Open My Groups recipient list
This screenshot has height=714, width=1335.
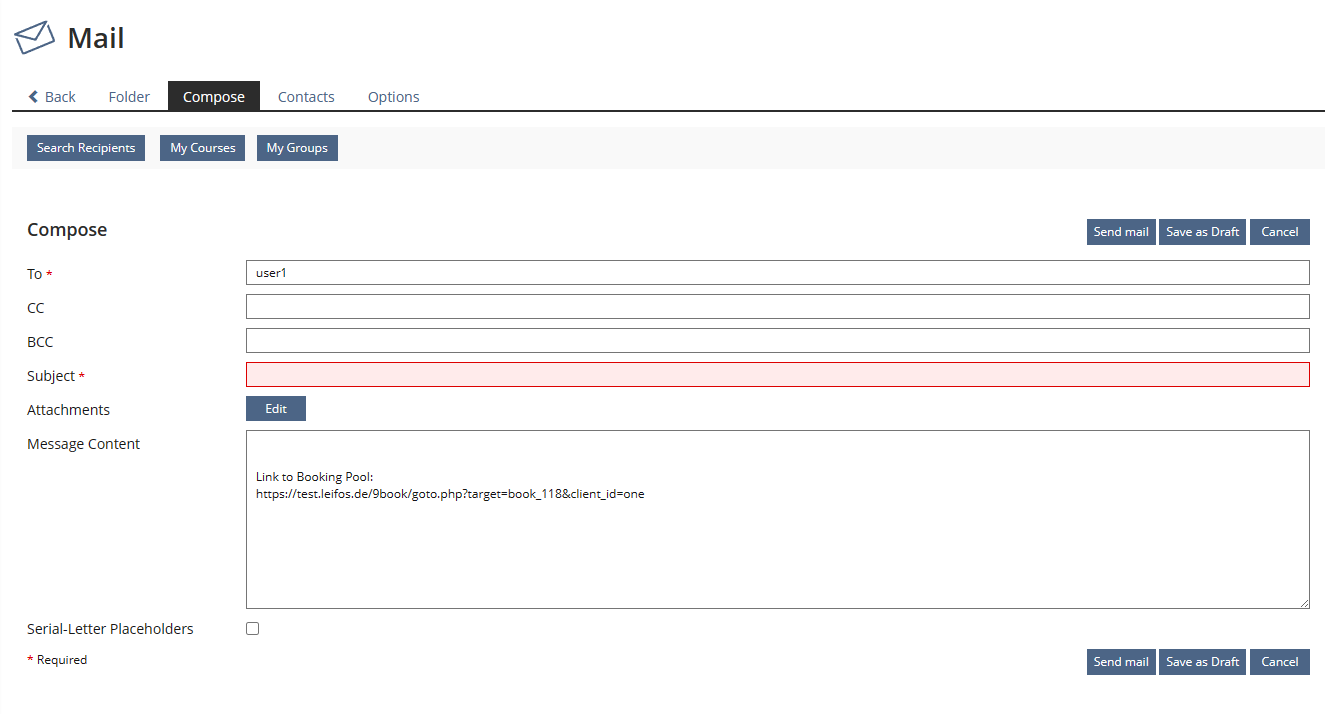click(x=297, y=148)
